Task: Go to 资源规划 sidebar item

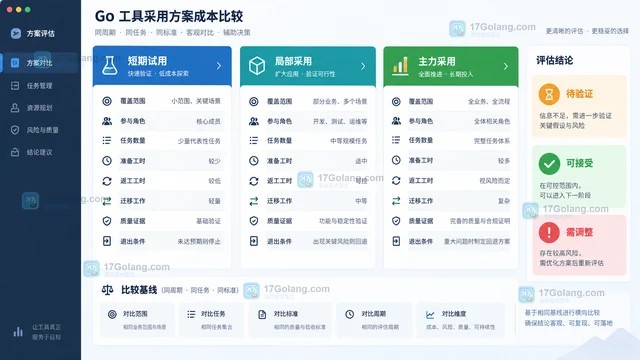Action: pyautogui.click(x=39, y=108)
